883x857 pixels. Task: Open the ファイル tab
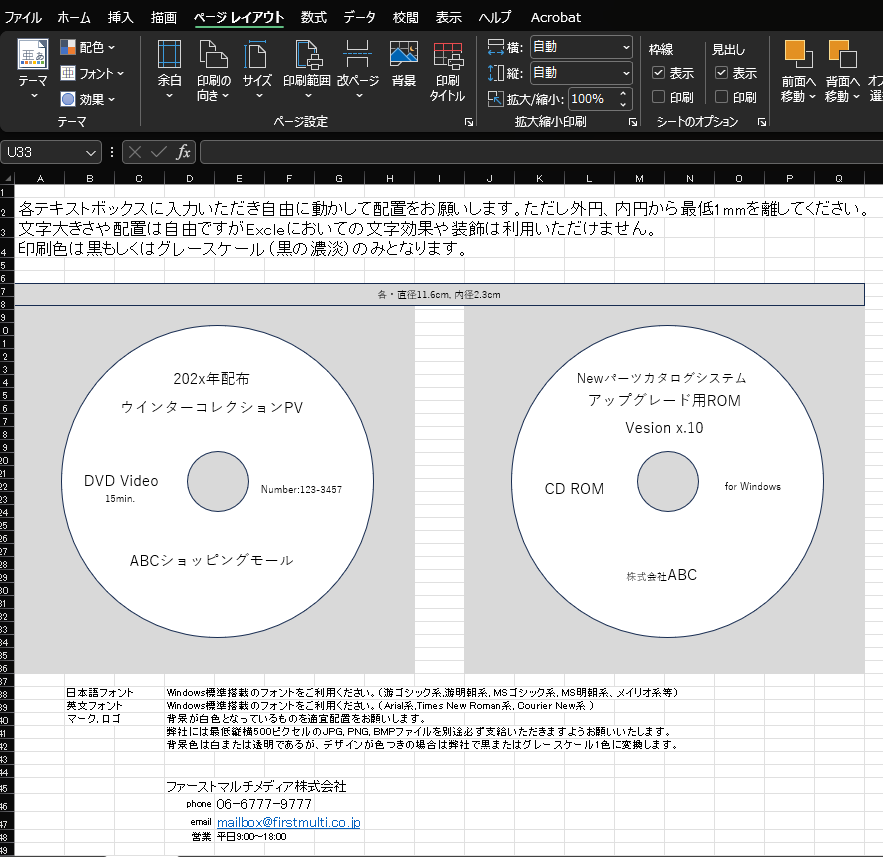point(23,17)
